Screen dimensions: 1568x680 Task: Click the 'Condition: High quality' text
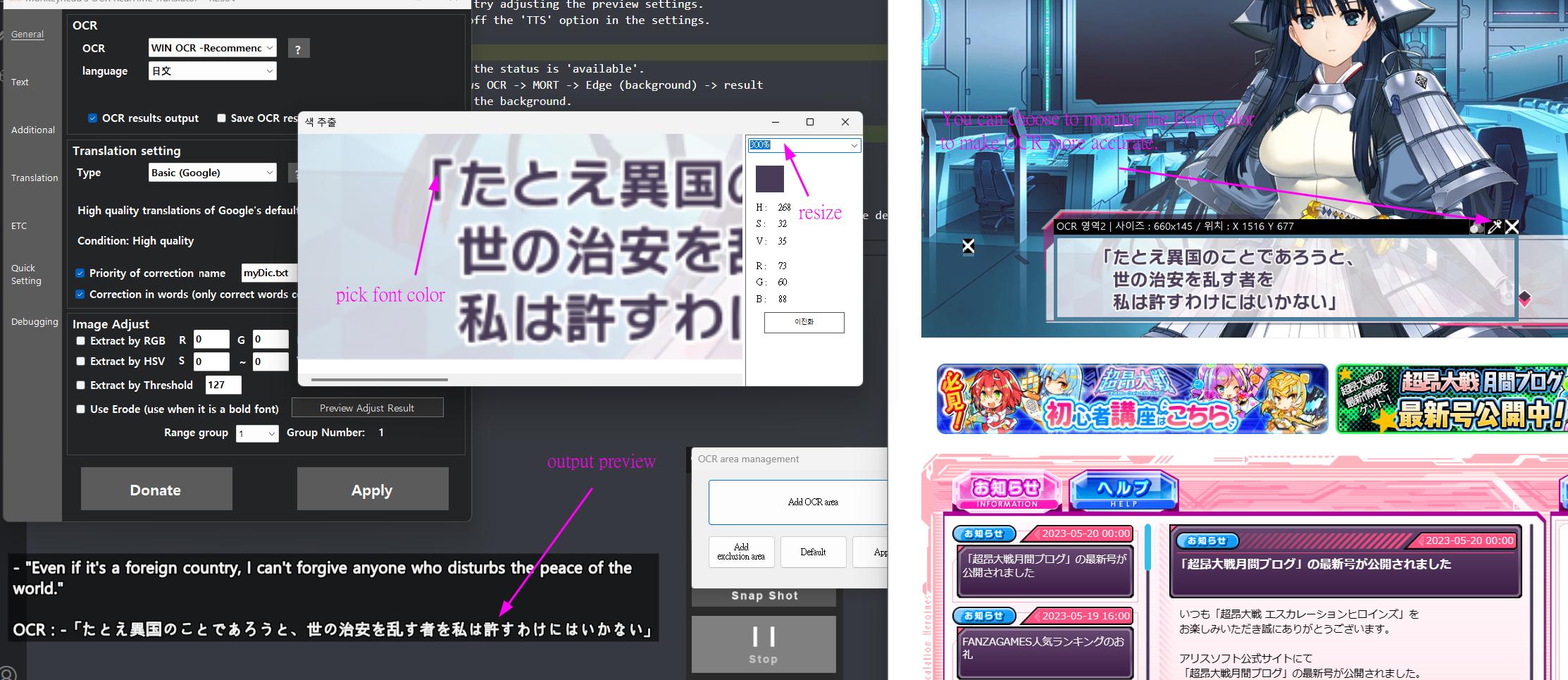coord(135,241)
